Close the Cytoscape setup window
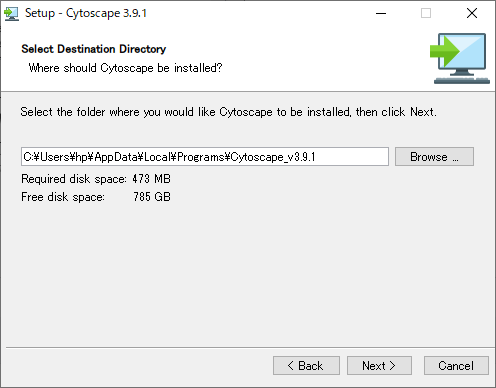Image resolution: width=496 pixels, height=388 pixels. [472, 13]
